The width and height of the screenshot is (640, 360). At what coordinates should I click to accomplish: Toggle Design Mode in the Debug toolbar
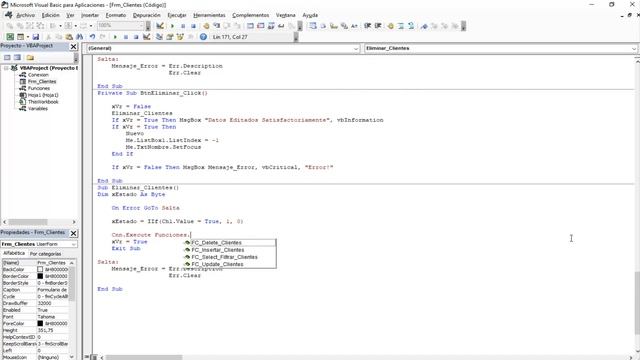click(x=160, y=26)
